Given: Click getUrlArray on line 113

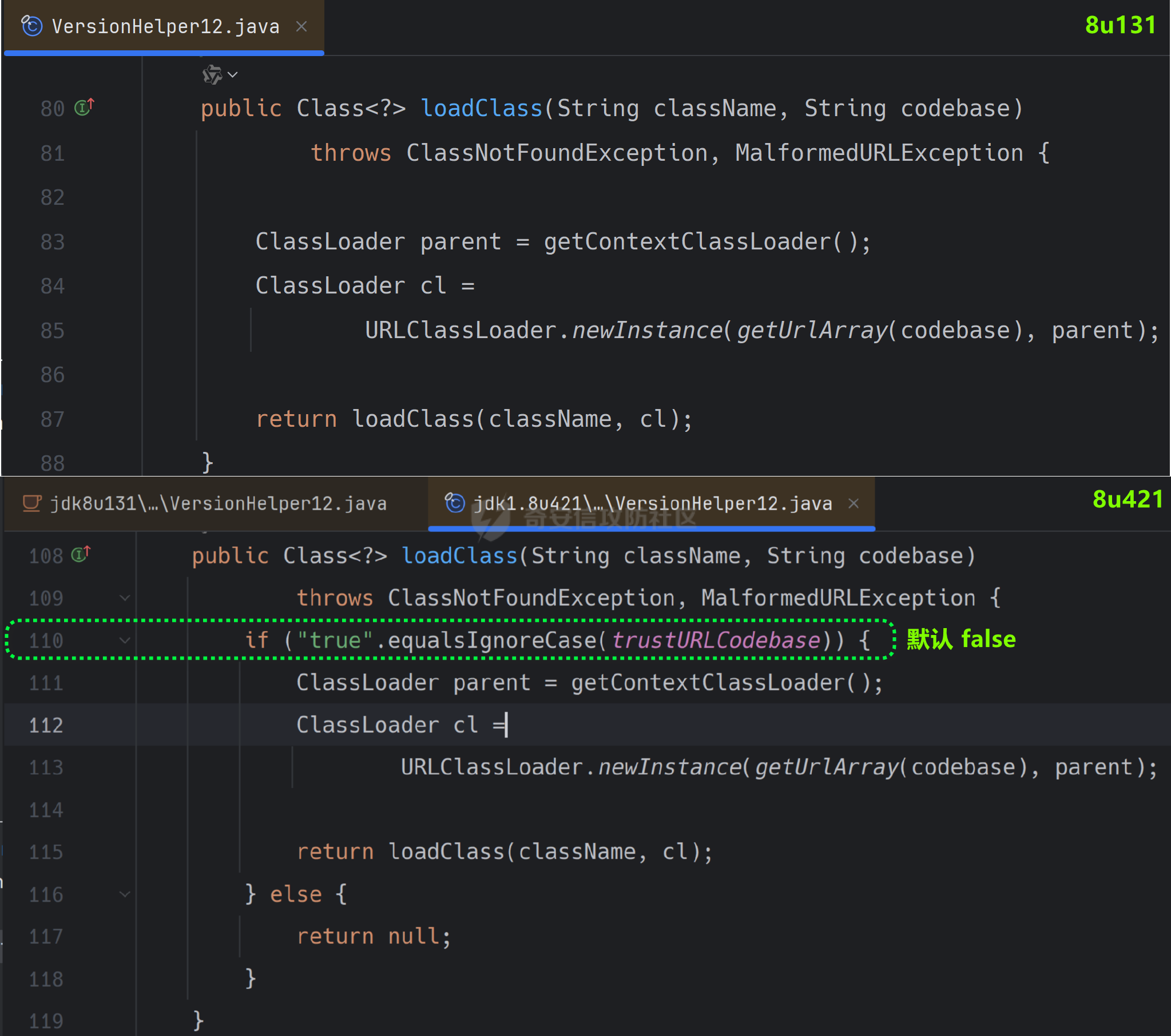Looking at the screenshot, I should tap(827, 767).
